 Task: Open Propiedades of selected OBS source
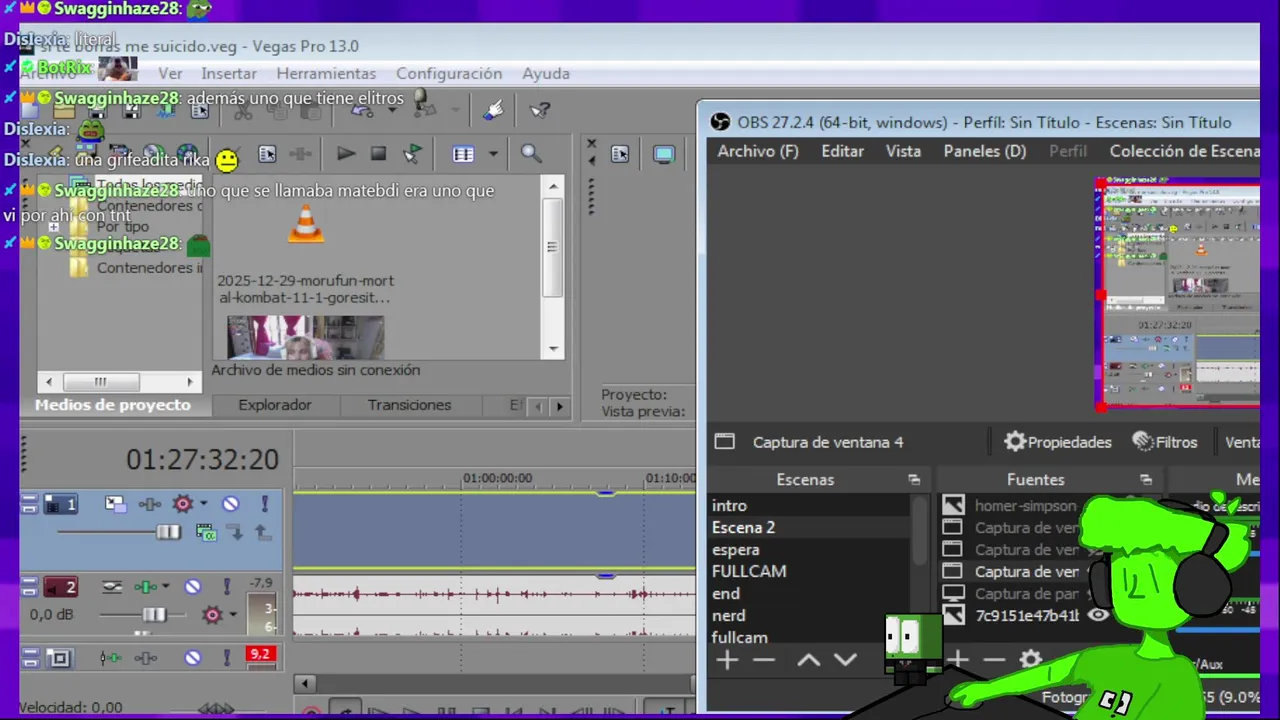[1058, 442]
